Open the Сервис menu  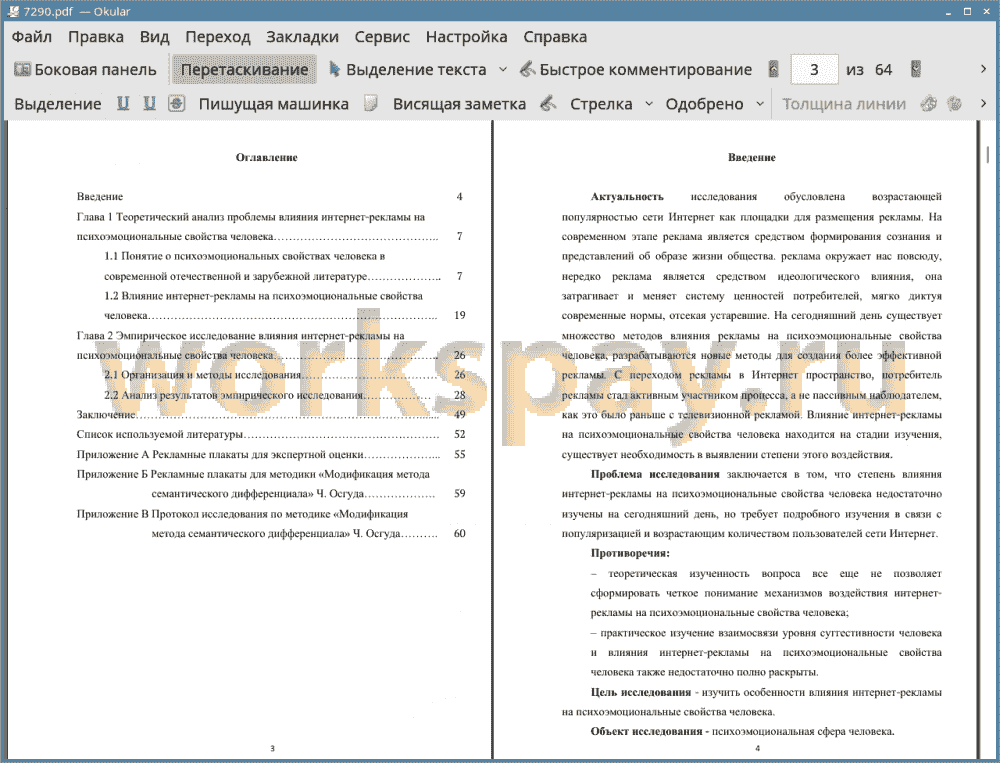(x=382, y=37)
